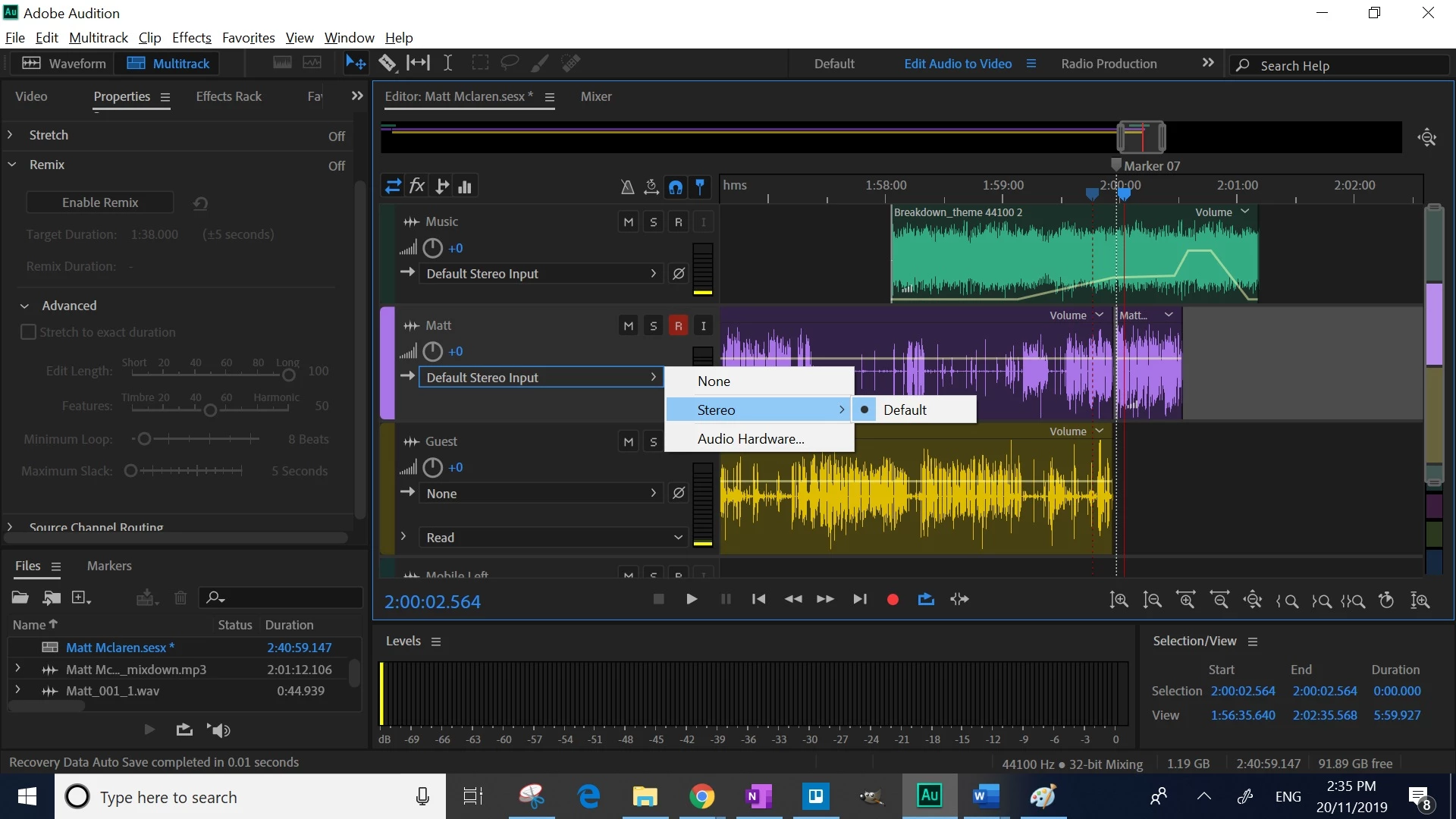1456x819 pixels.
Task: Click Import File icon in Files panel
Action: (x=52, y=598)
